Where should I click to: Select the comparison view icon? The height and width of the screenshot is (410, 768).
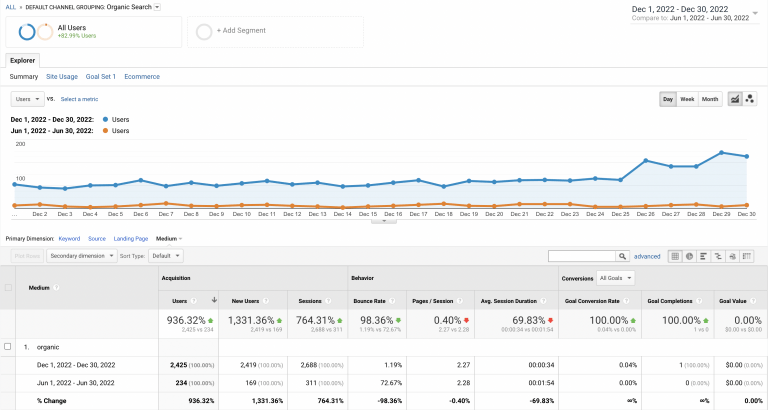click(x=719, y=256)
